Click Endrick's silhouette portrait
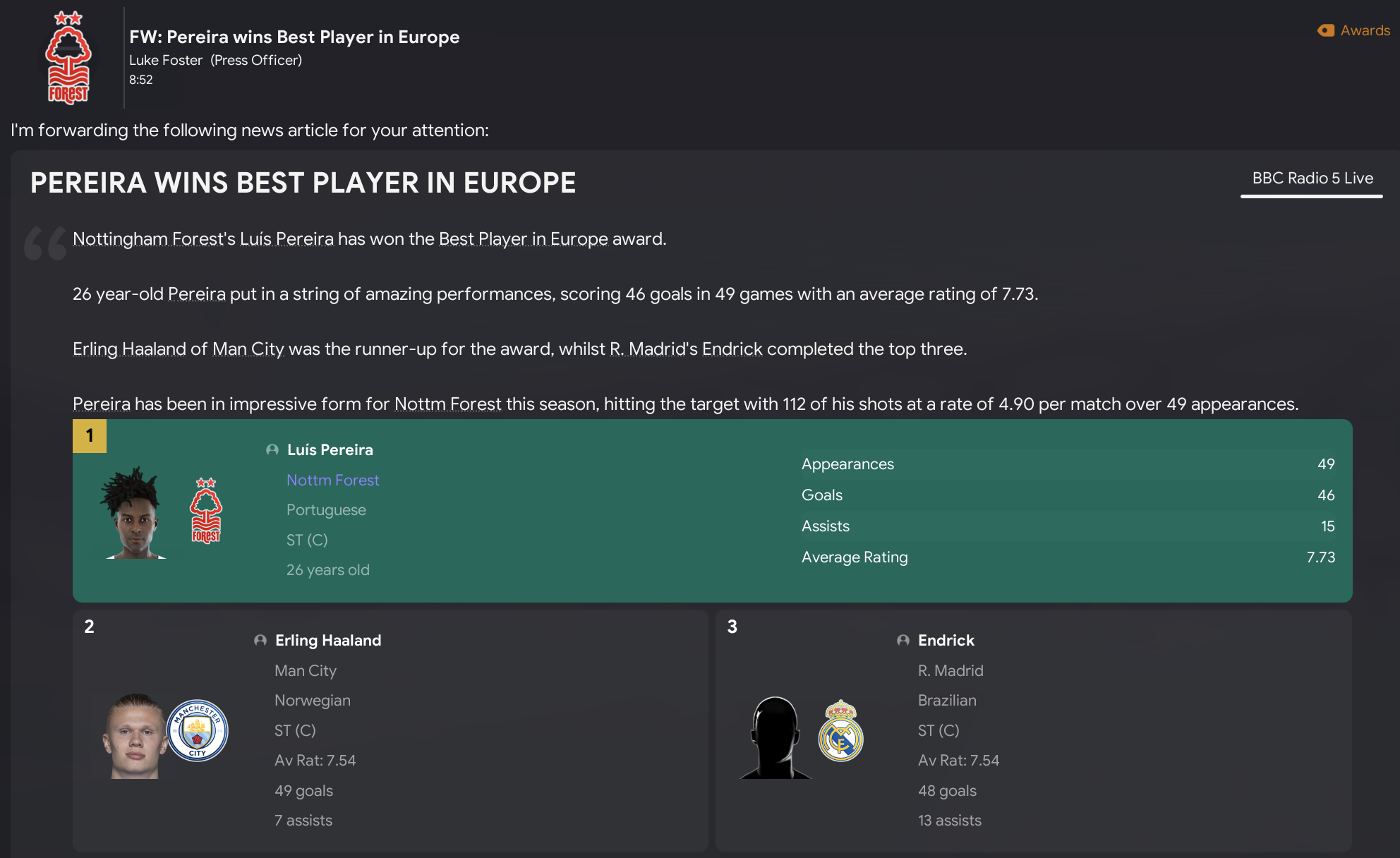The image size is (1400, 858). (775, 738)
